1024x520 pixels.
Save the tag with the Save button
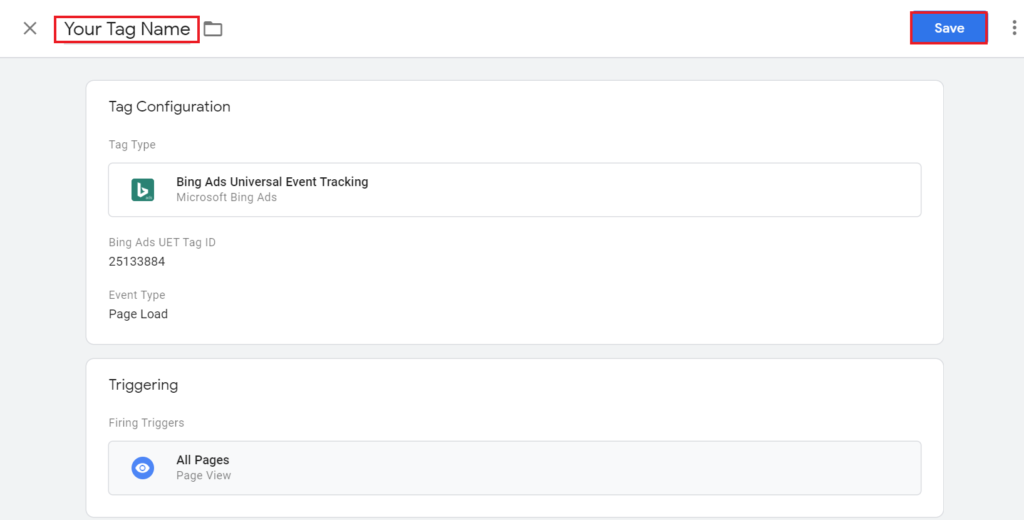pyautogui.click(x=948, y=28)
